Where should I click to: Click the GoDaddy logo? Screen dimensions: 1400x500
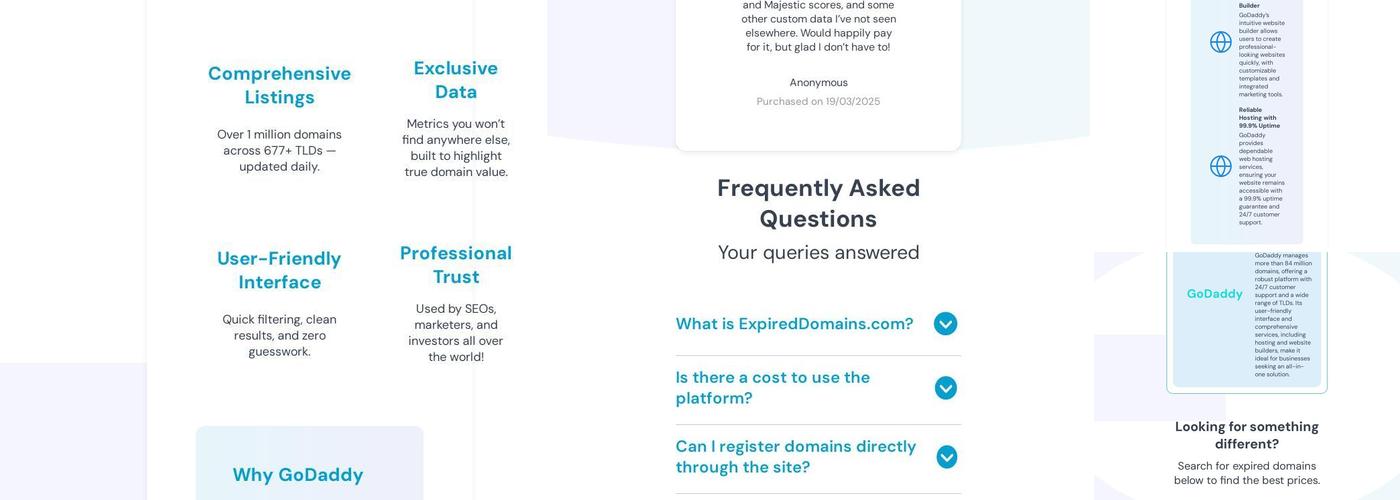tap(1214, 294)
